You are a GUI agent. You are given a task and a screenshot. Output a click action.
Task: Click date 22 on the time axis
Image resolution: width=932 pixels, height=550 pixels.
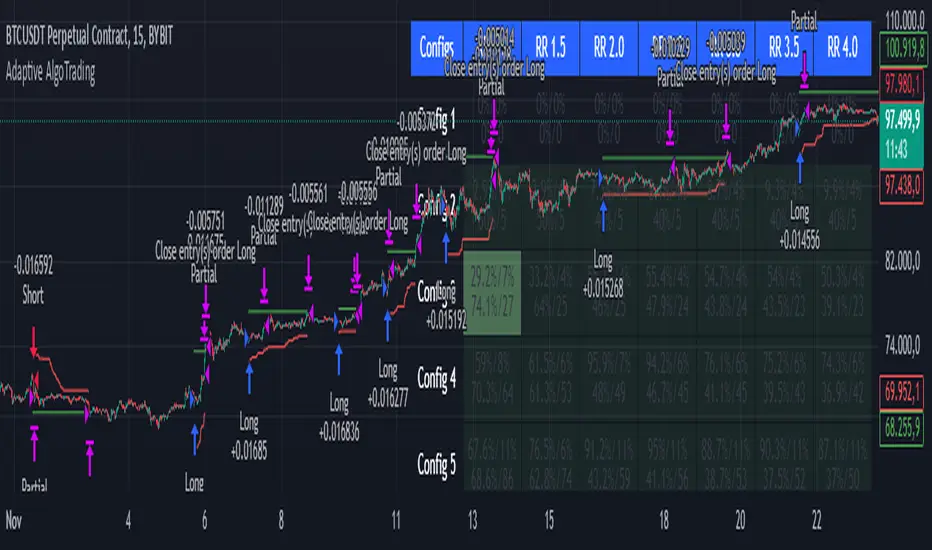[x=817, y=521]
